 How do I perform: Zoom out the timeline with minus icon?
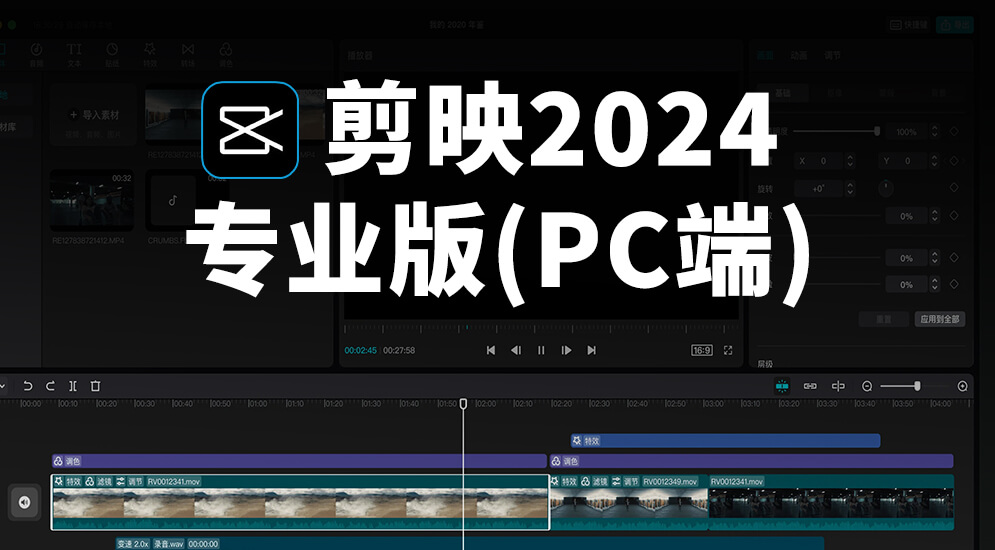point(867,386)
